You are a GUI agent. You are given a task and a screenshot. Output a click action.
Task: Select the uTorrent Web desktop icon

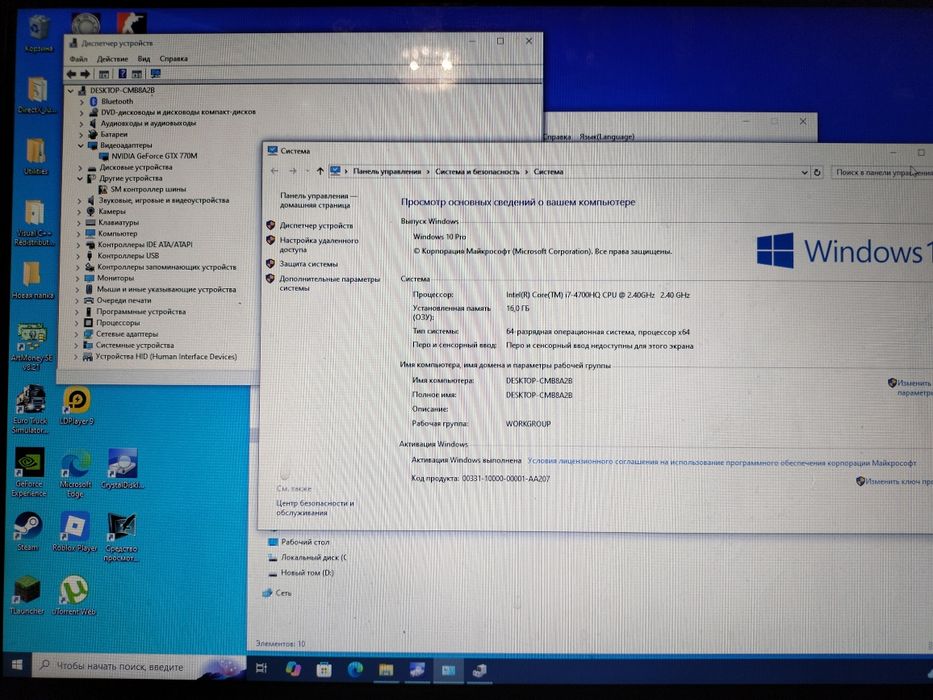point(74,595)
